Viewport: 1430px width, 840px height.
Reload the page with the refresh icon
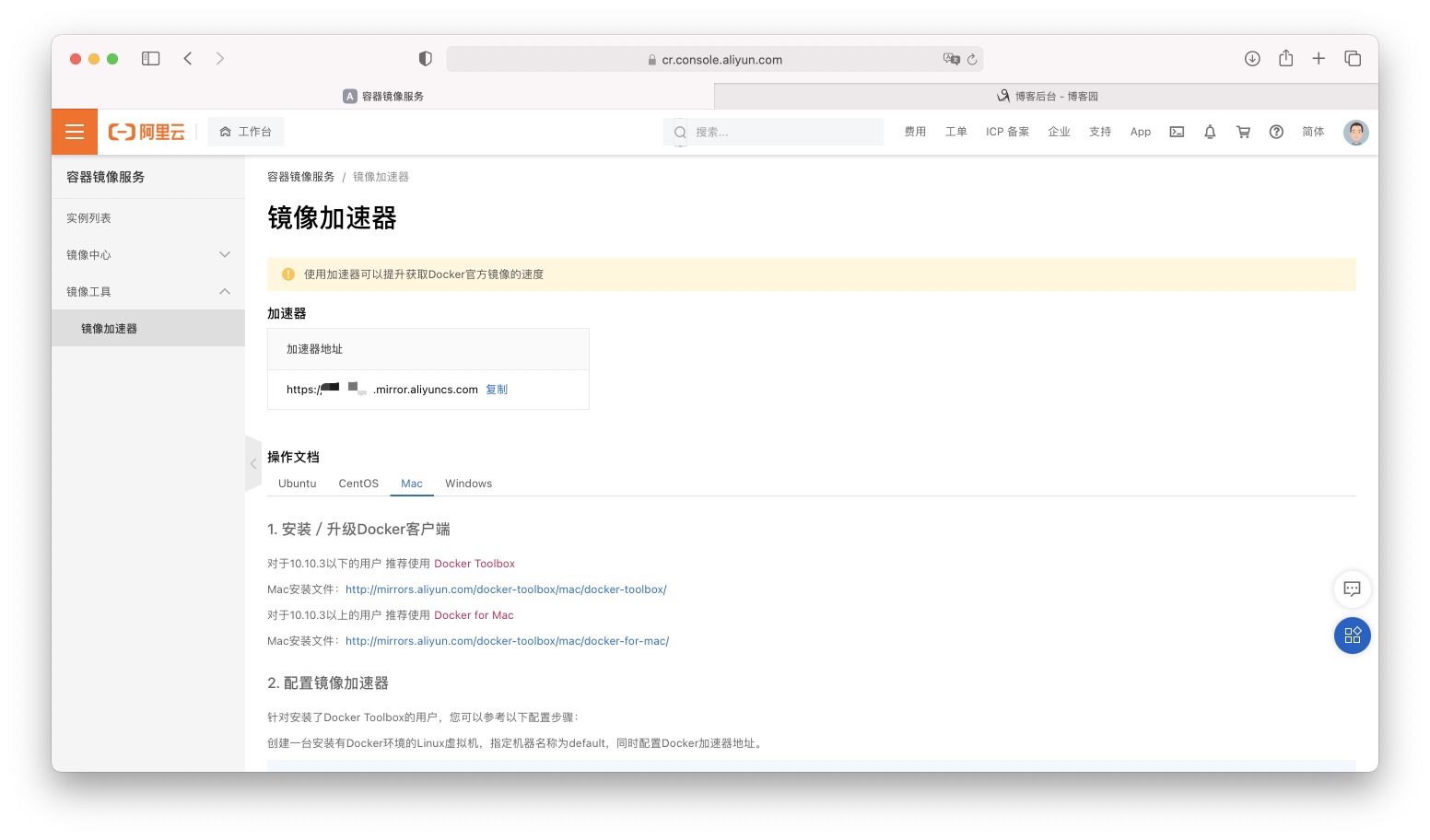click(x=972, y=59)
